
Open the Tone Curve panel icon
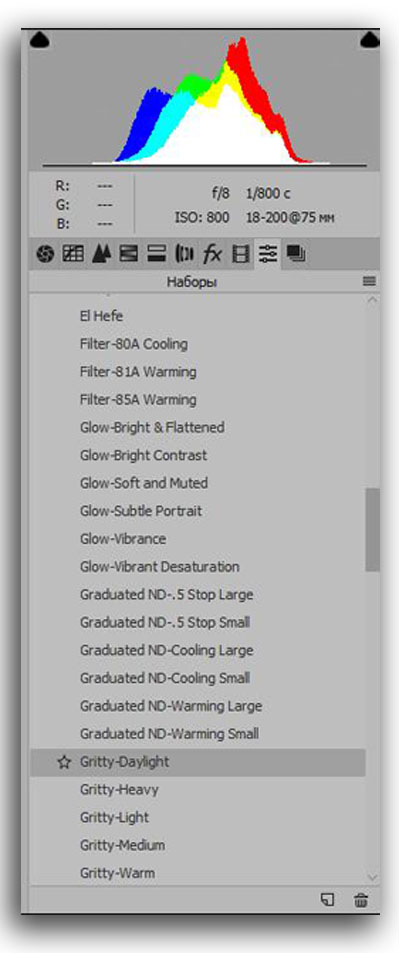tap(73, 254)
